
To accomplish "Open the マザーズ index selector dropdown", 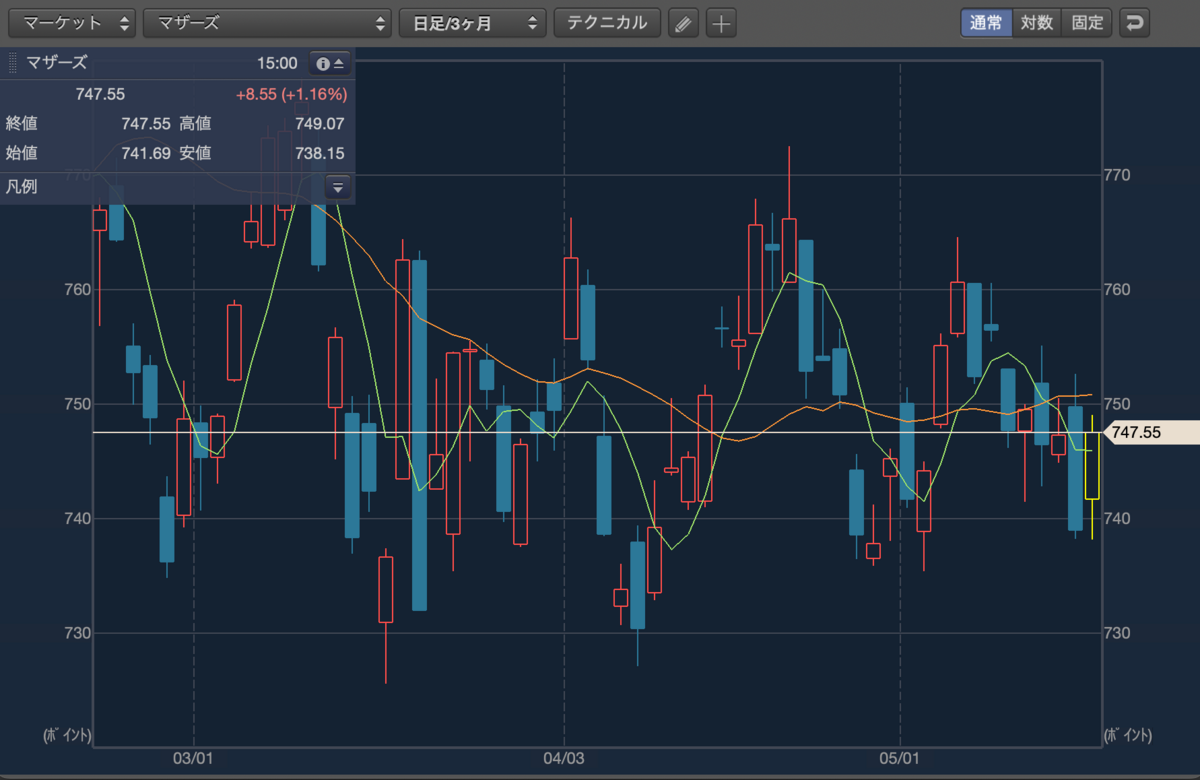I will point(268,23).
